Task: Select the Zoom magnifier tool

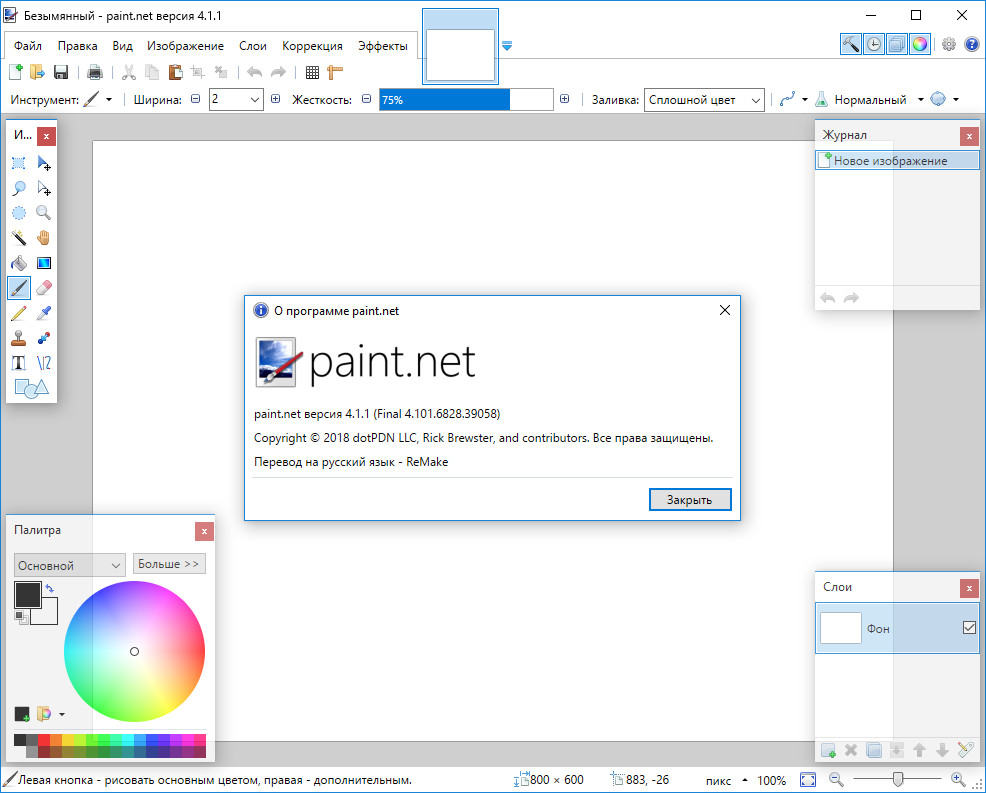Action: [x=43, y=213]
